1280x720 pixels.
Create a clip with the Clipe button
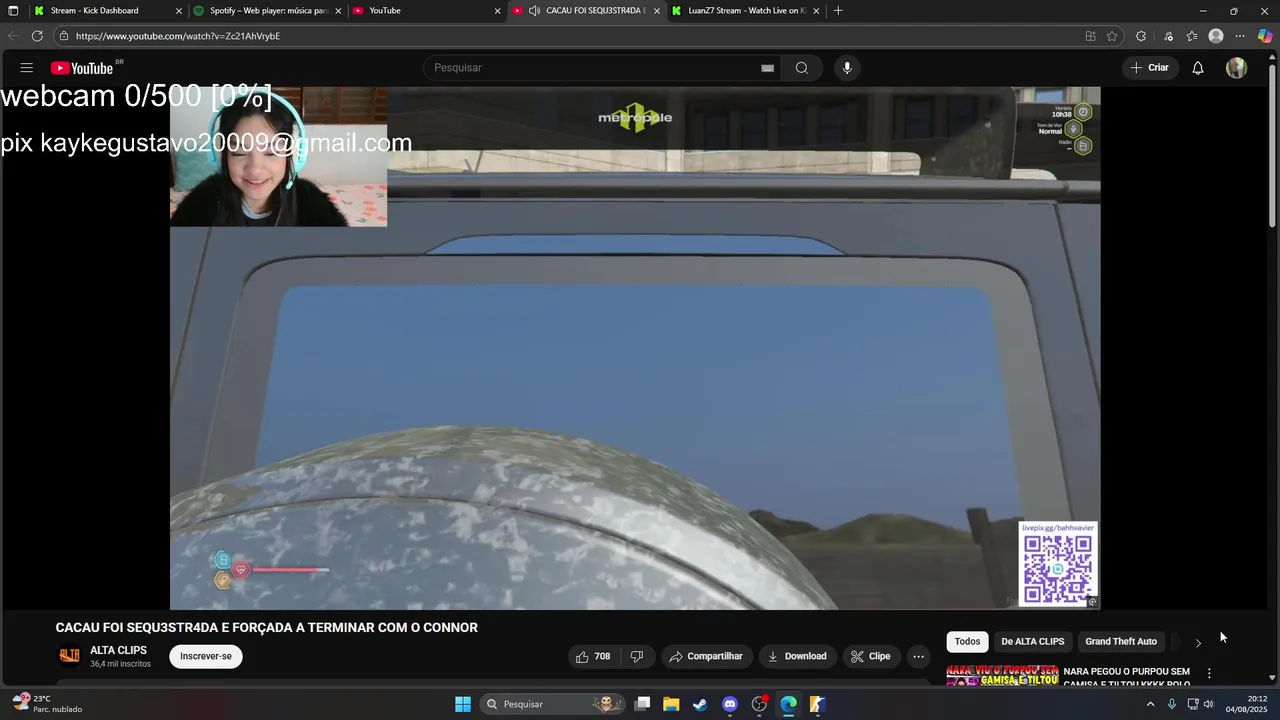(x=870, y=656)
